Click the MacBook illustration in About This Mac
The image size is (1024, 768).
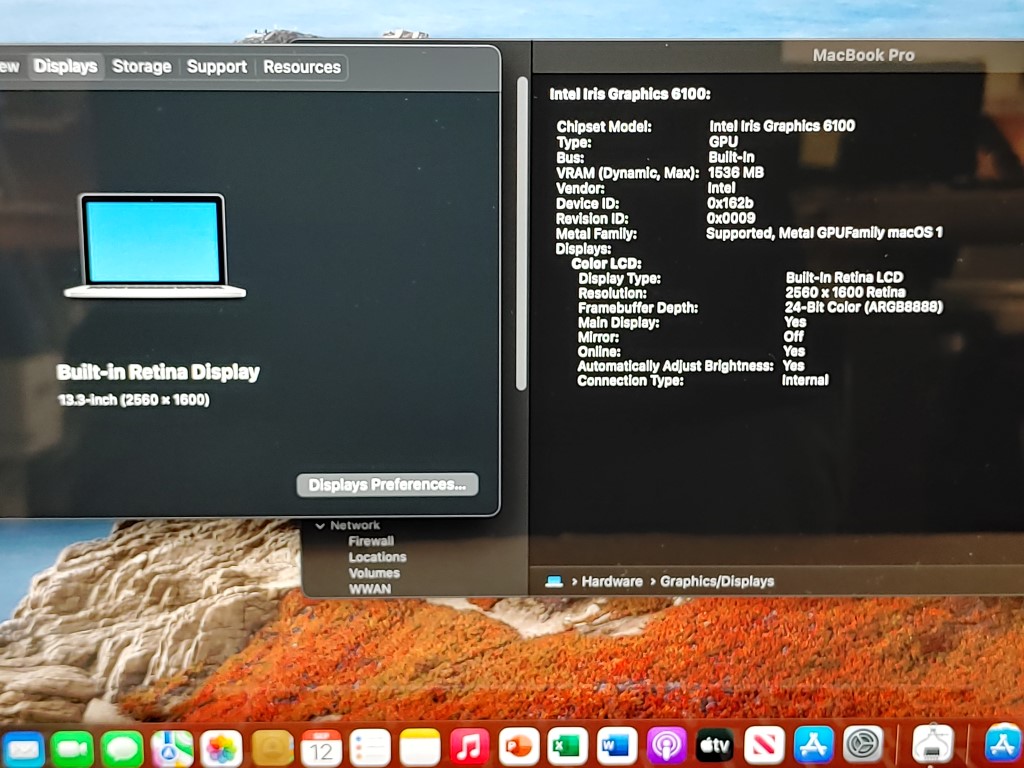pyautogui.click(x=155, y=246)
